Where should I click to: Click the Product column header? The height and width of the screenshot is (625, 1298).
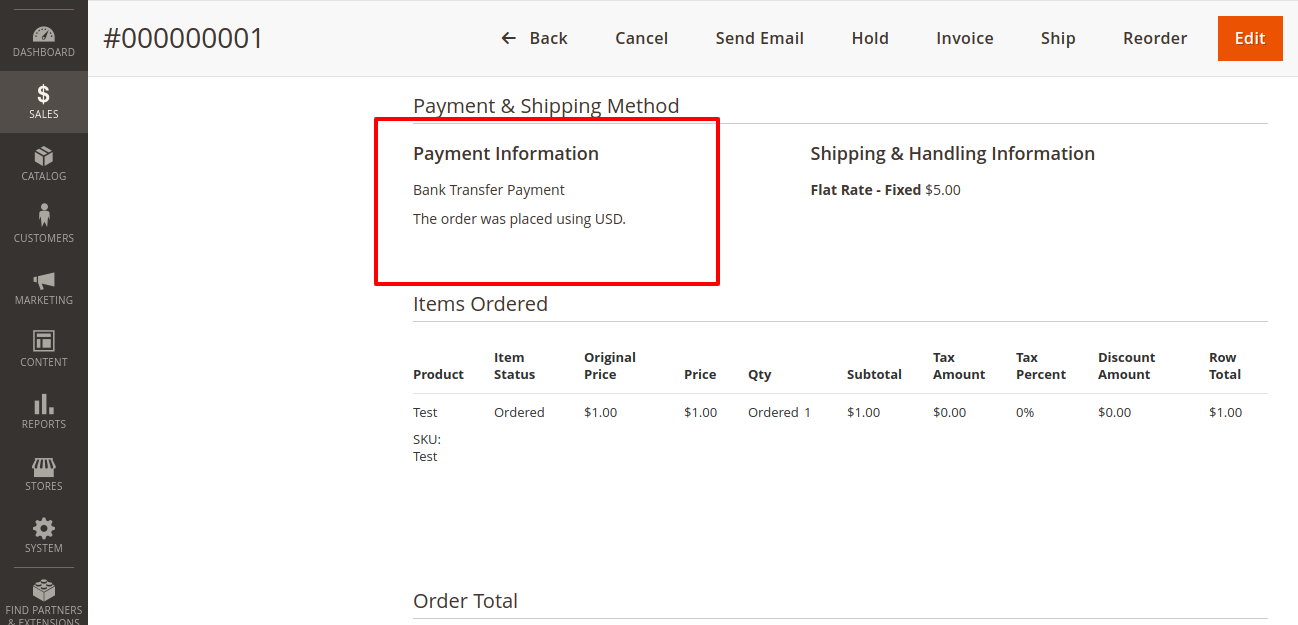(x=438, y=375)
